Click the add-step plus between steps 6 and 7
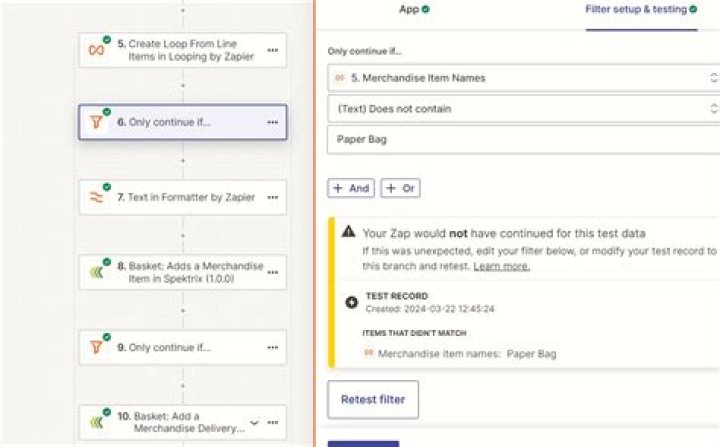 coord(183,161)
